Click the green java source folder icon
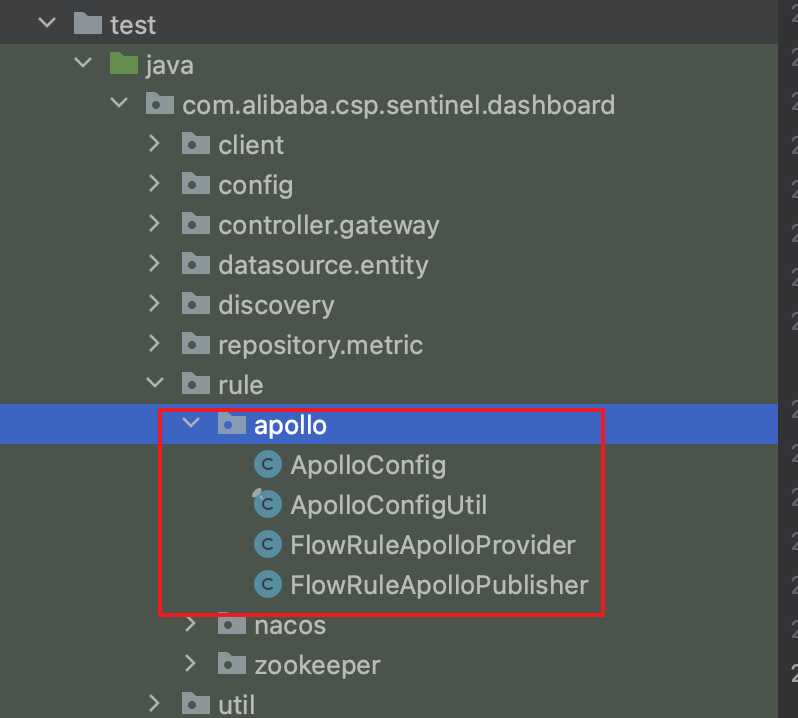Screen dimensions: 798x718 [124, 64]
